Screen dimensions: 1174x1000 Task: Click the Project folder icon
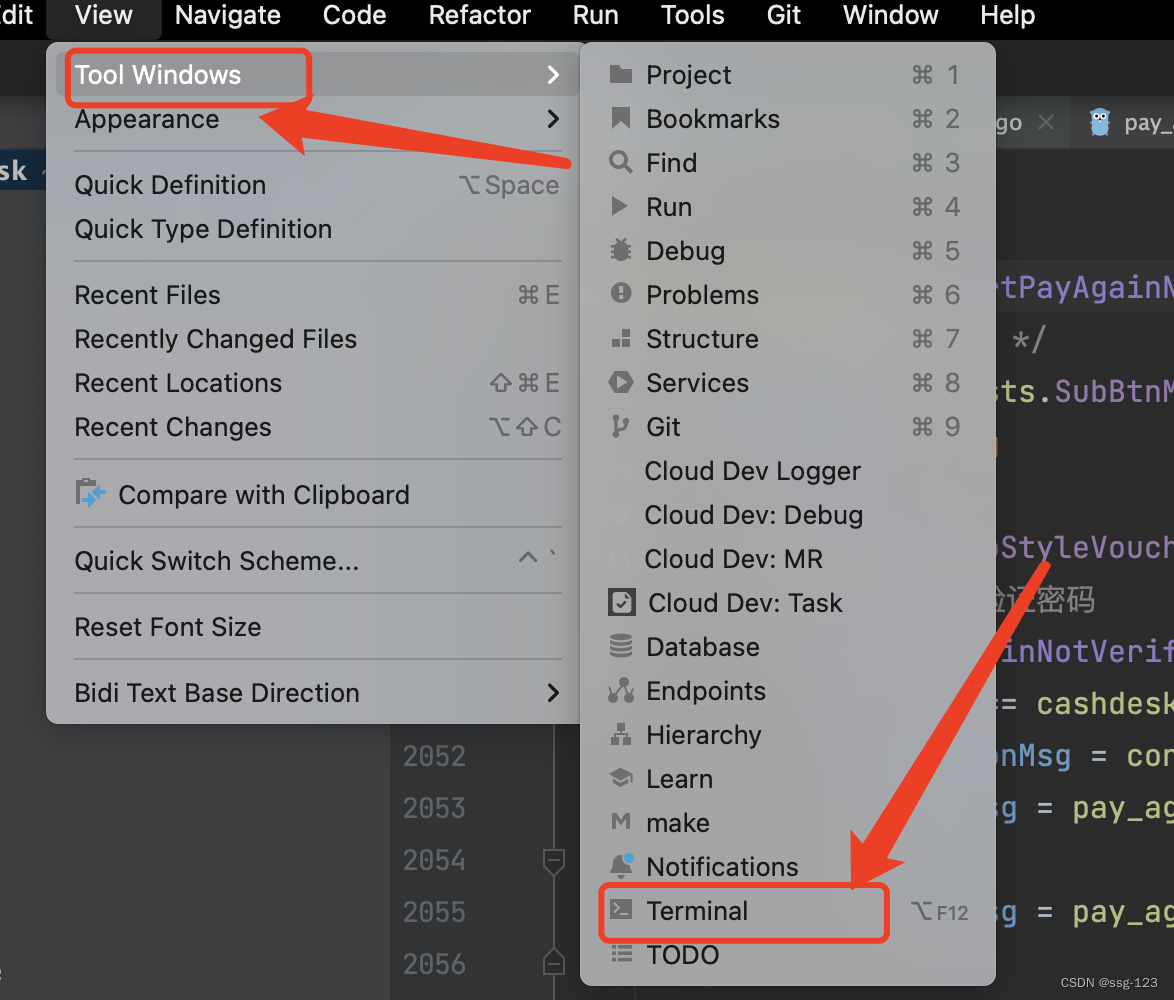click(x=621, y=74)
